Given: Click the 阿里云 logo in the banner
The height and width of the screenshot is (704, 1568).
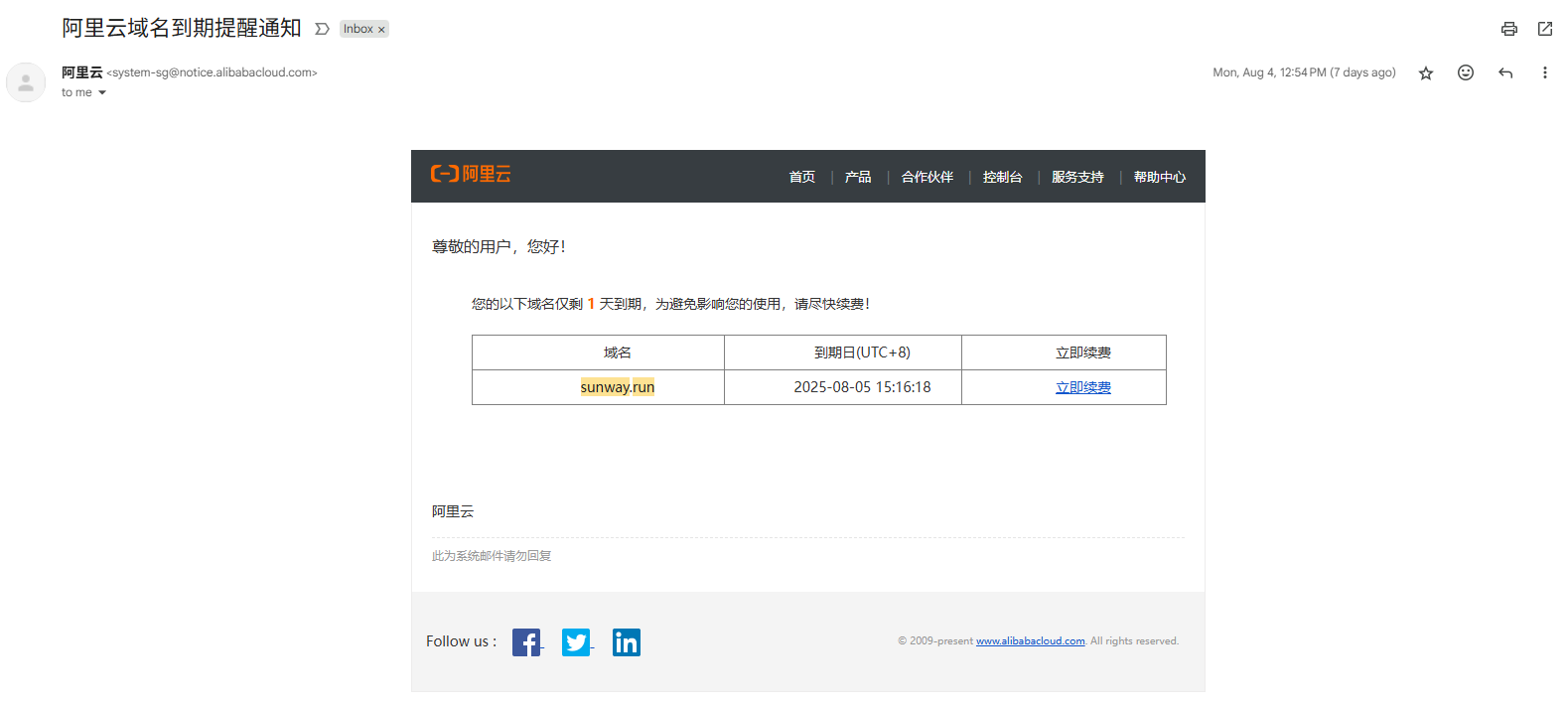Looking at the screenshot, I should click(x=471, y=175).
